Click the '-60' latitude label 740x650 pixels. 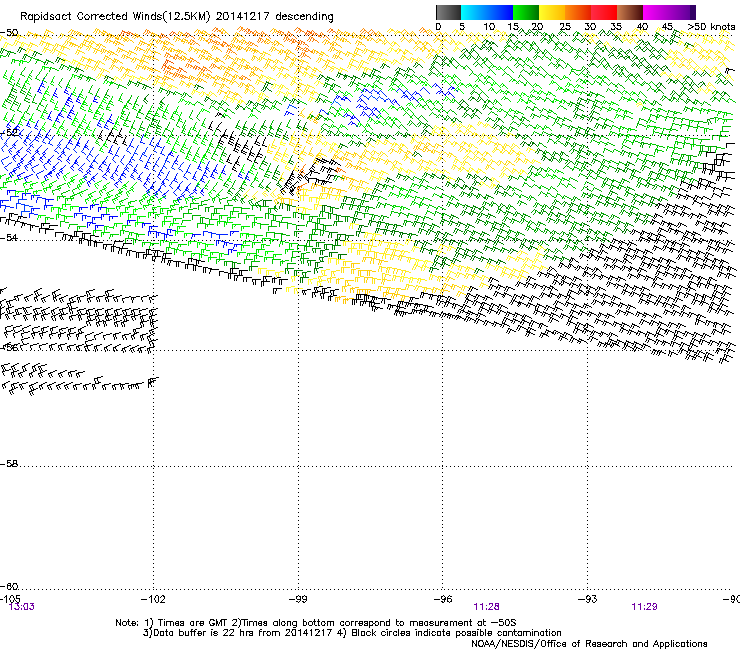9,587
